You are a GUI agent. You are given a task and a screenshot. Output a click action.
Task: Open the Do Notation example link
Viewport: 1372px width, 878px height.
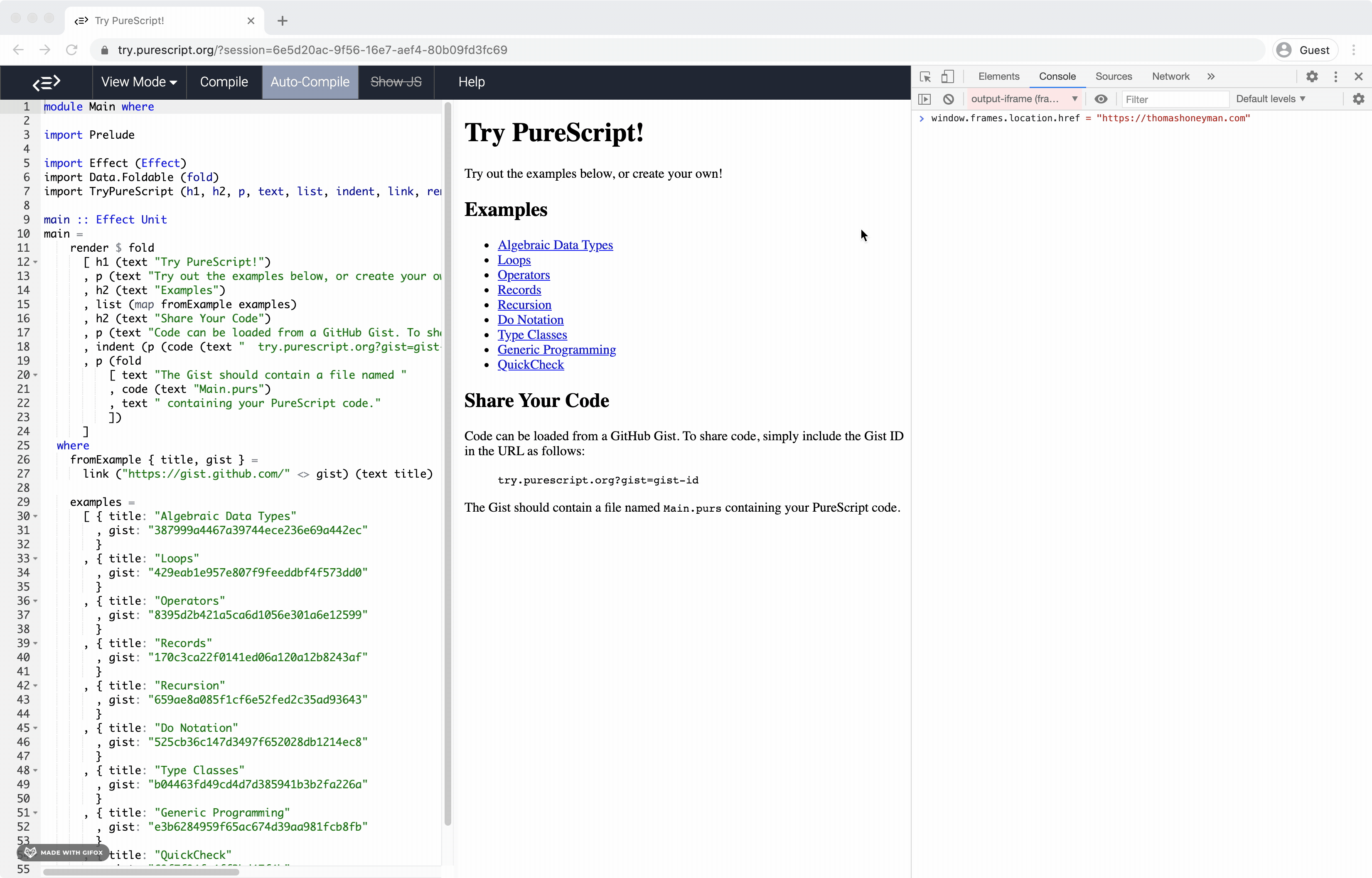[x=530, y=319]
